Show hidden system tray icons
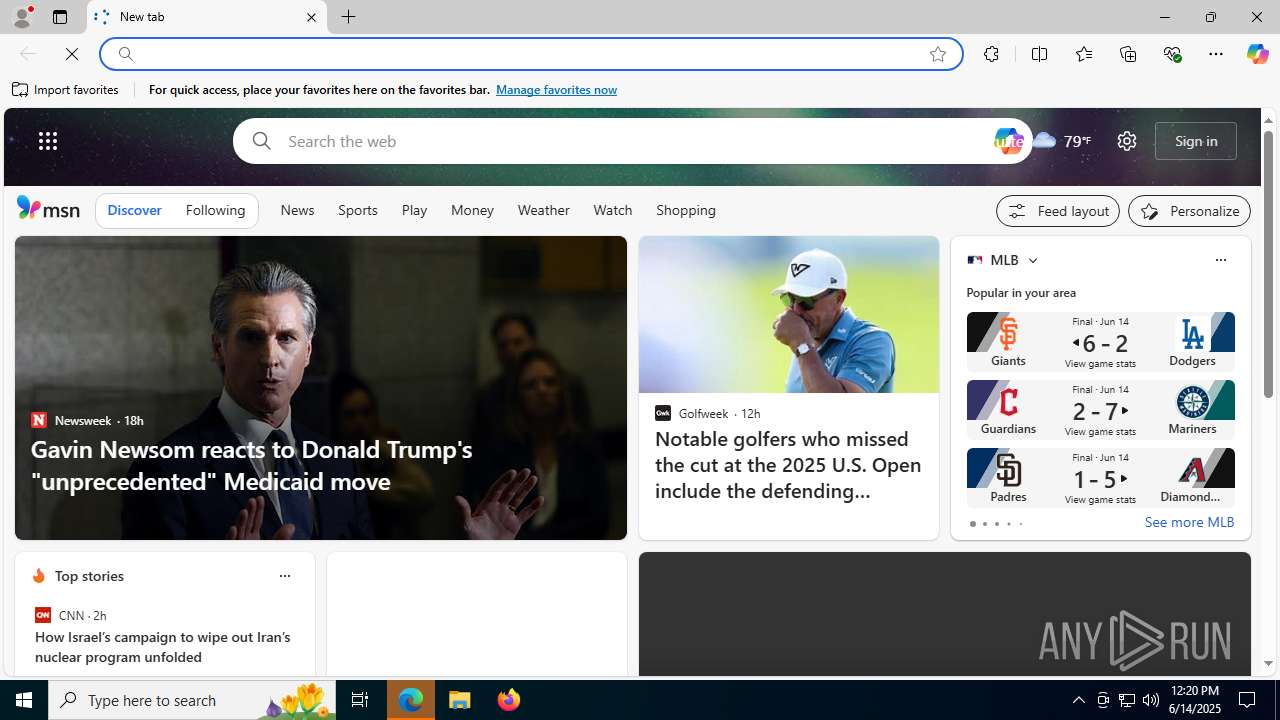This screenshot has height=720, width=1280. 1078,700
